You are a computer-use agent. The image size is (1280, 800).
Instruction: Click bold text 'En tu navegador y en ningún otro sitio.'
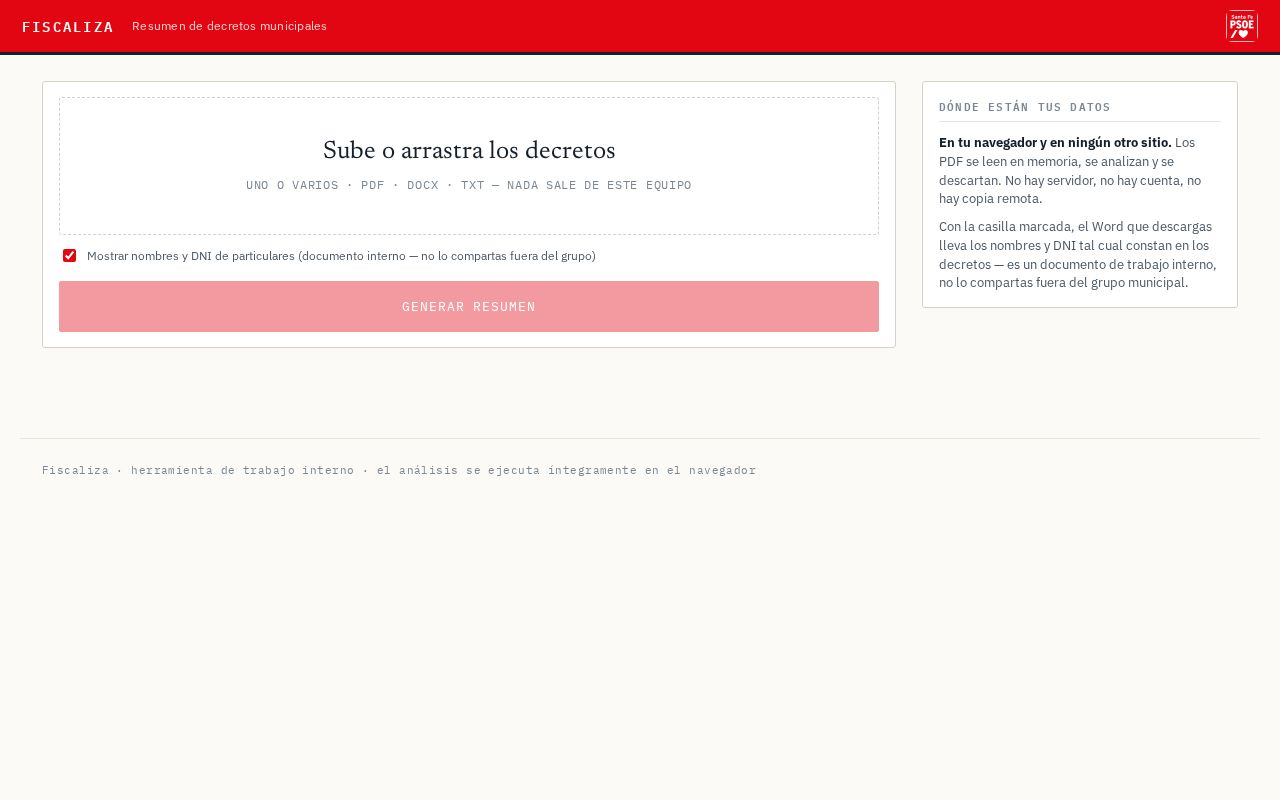tap(1055, 142)
